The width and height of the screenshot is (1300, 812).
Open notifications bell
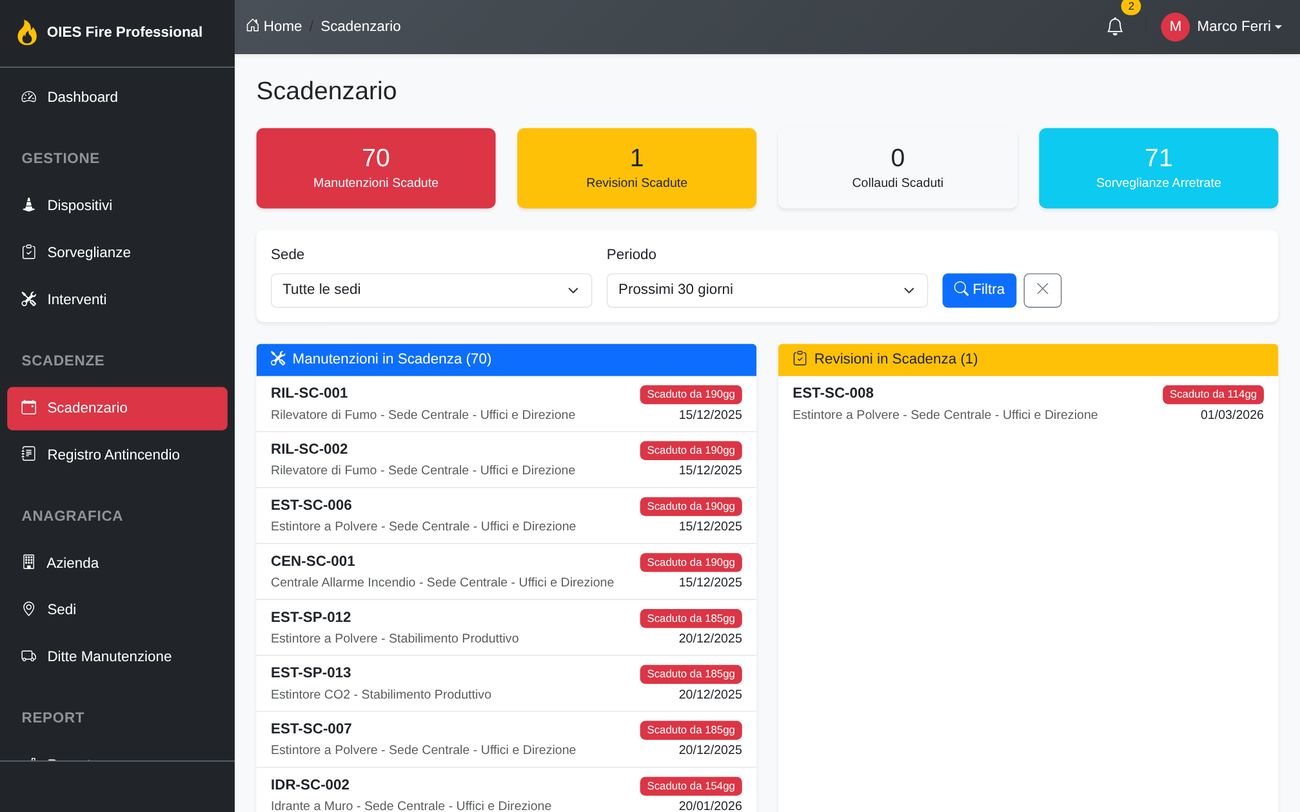(1115, 27)
